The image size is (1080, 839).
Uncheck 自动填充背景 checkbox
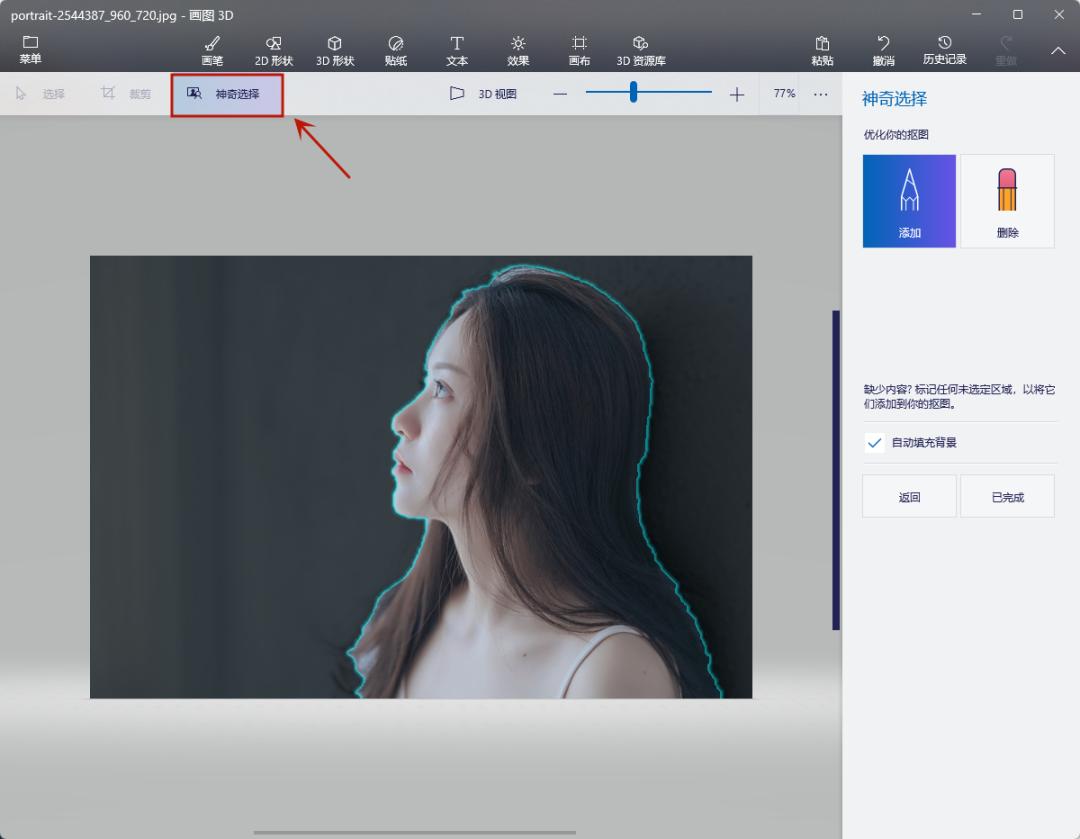pos(875,443)
